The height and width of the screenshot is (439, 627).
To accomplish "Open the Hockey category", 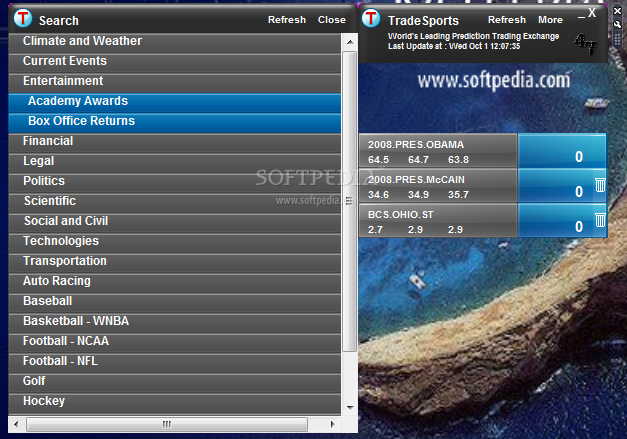I will 175,403.
